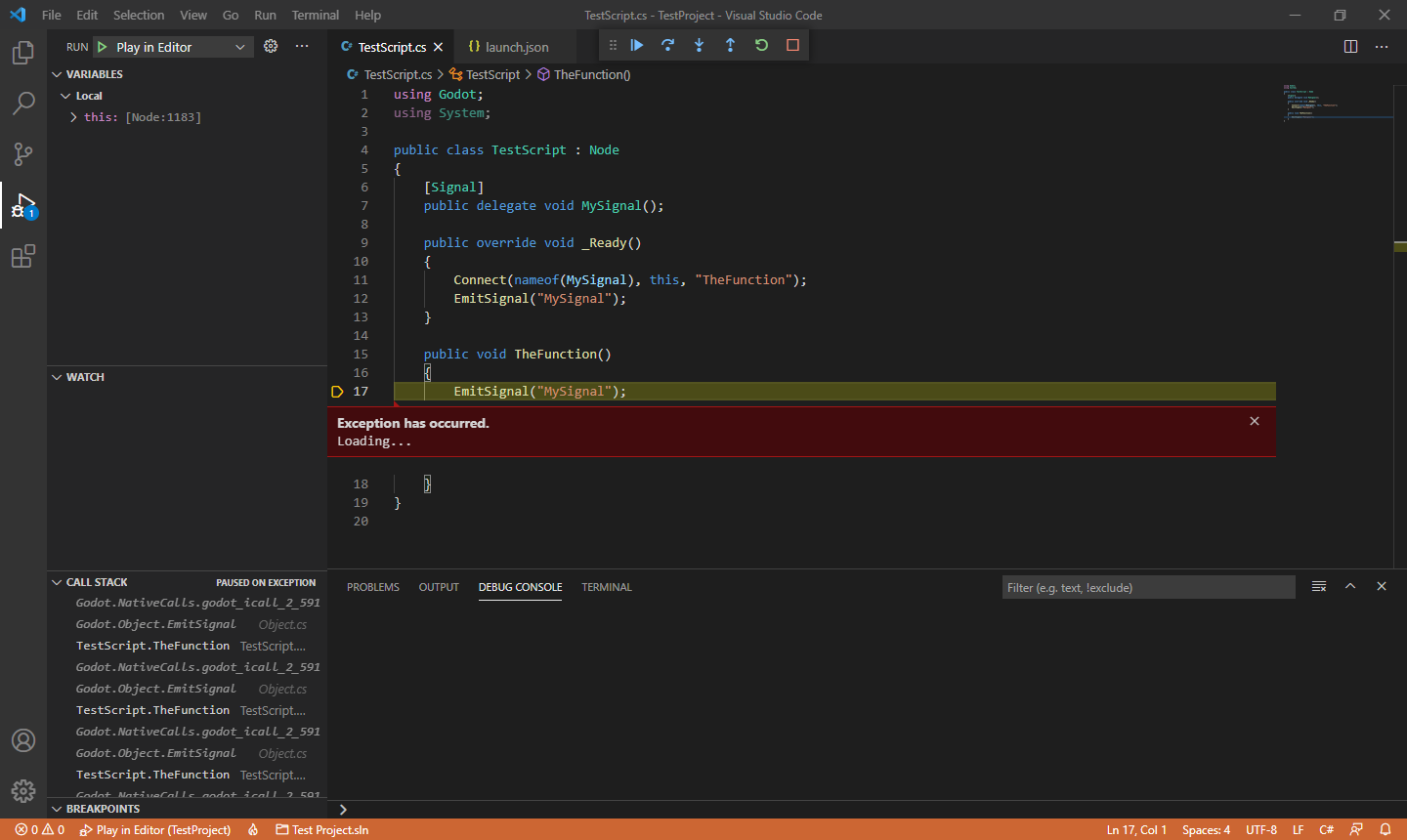This screenshot has height=840, width=1407.
Task: Open the Help menu
Action: 367,15
